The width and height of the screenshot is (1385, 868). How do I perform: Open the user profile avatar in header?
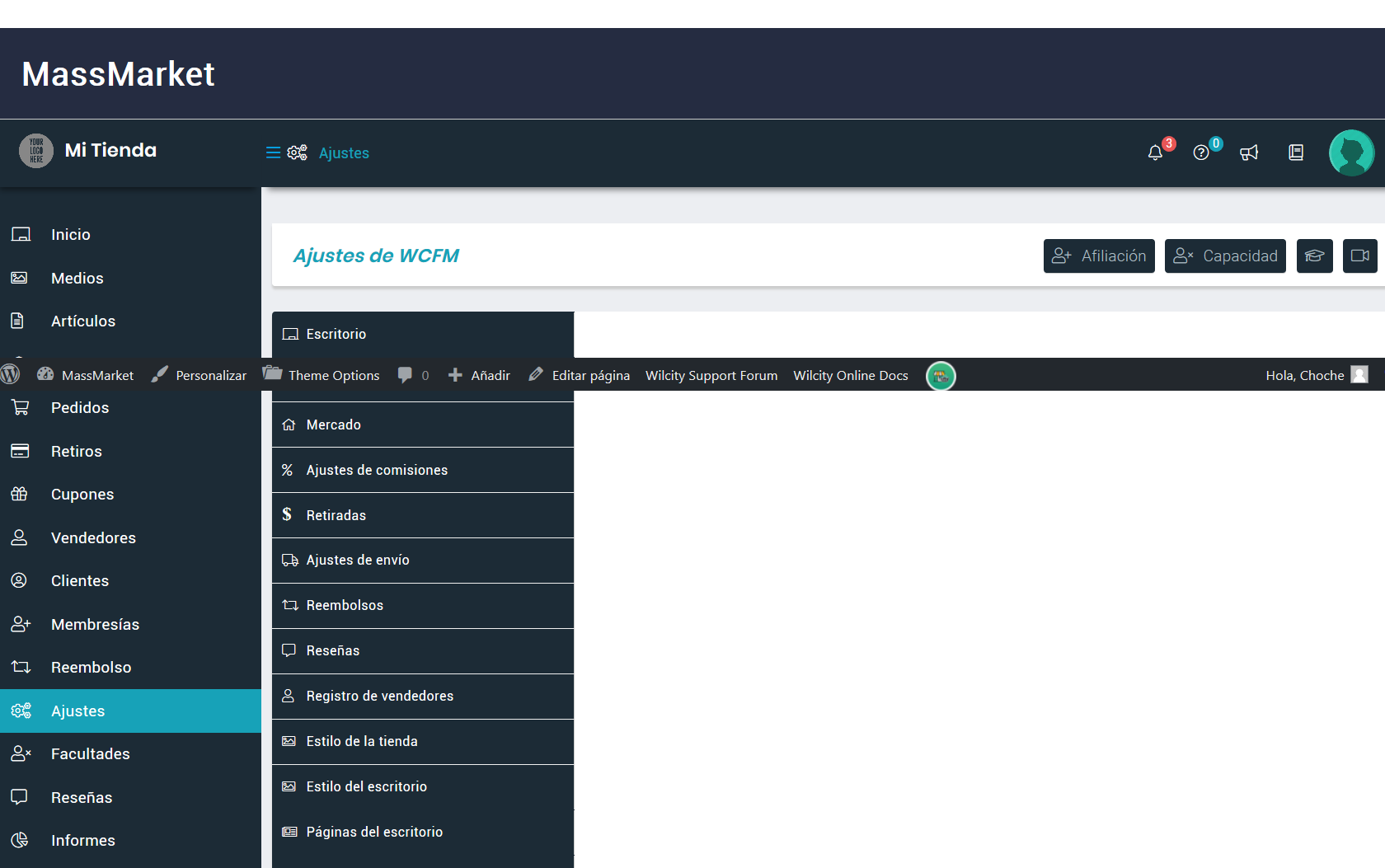point(1351,152)
